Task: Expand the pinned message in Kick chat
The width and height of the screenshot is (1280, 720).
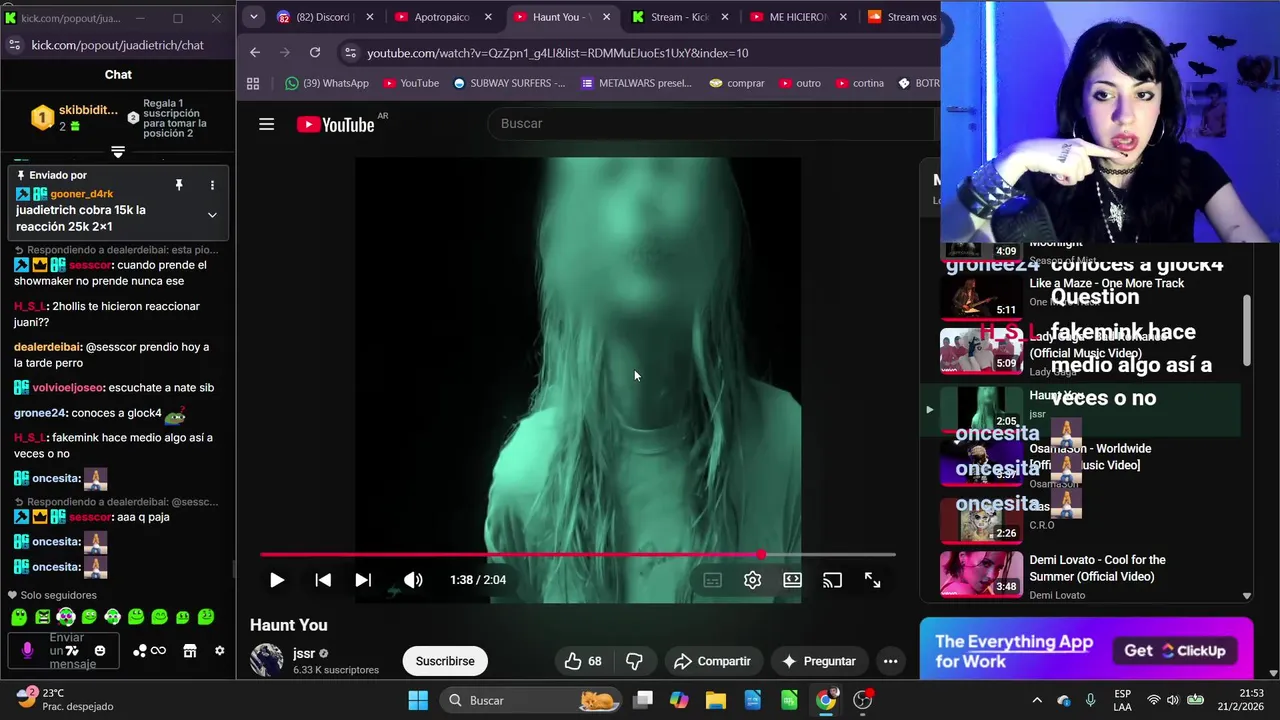Action: 212,215
